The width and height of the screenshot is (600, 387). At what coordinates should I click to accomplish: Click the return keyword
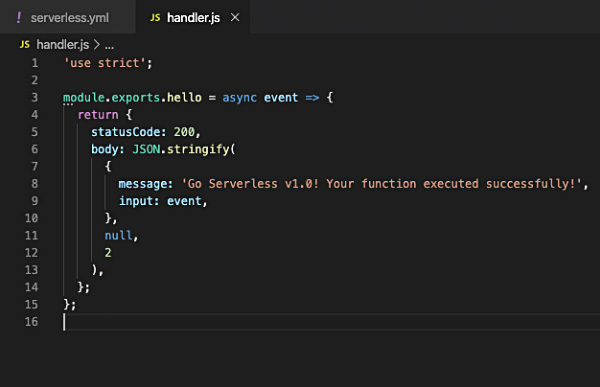pos(98,114)
